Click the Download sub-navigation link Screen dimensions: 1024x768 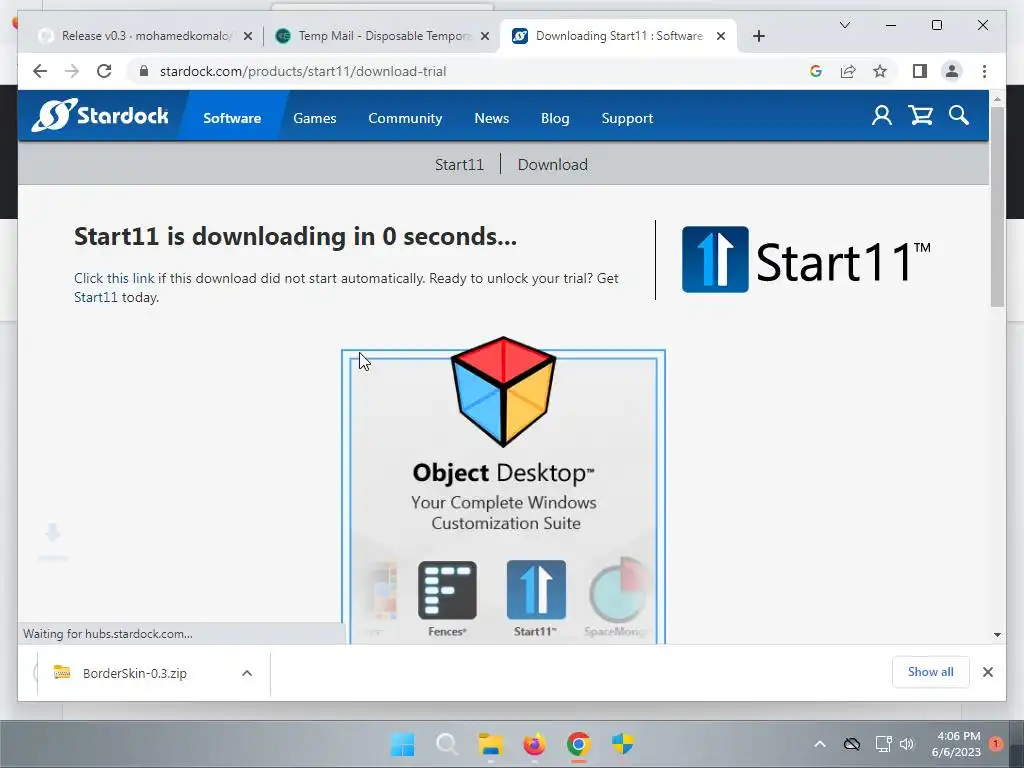click(x=552, y=165)
